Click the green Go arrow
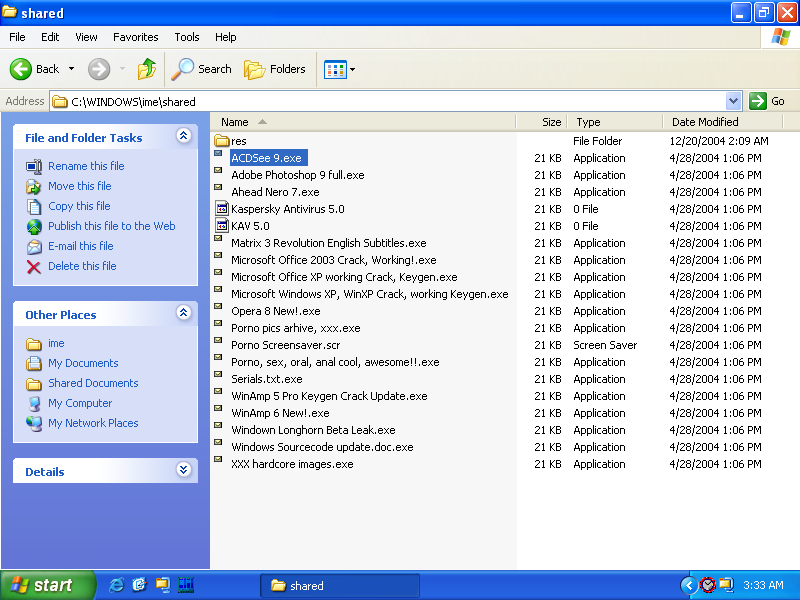 point(758,101)
